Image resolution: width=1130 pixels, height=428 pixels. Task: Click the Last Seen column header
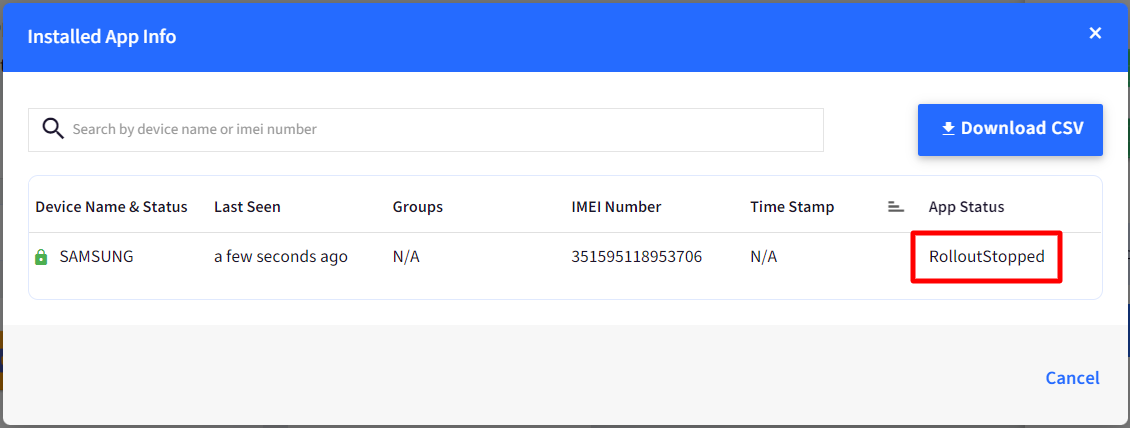tap(247, 207)
